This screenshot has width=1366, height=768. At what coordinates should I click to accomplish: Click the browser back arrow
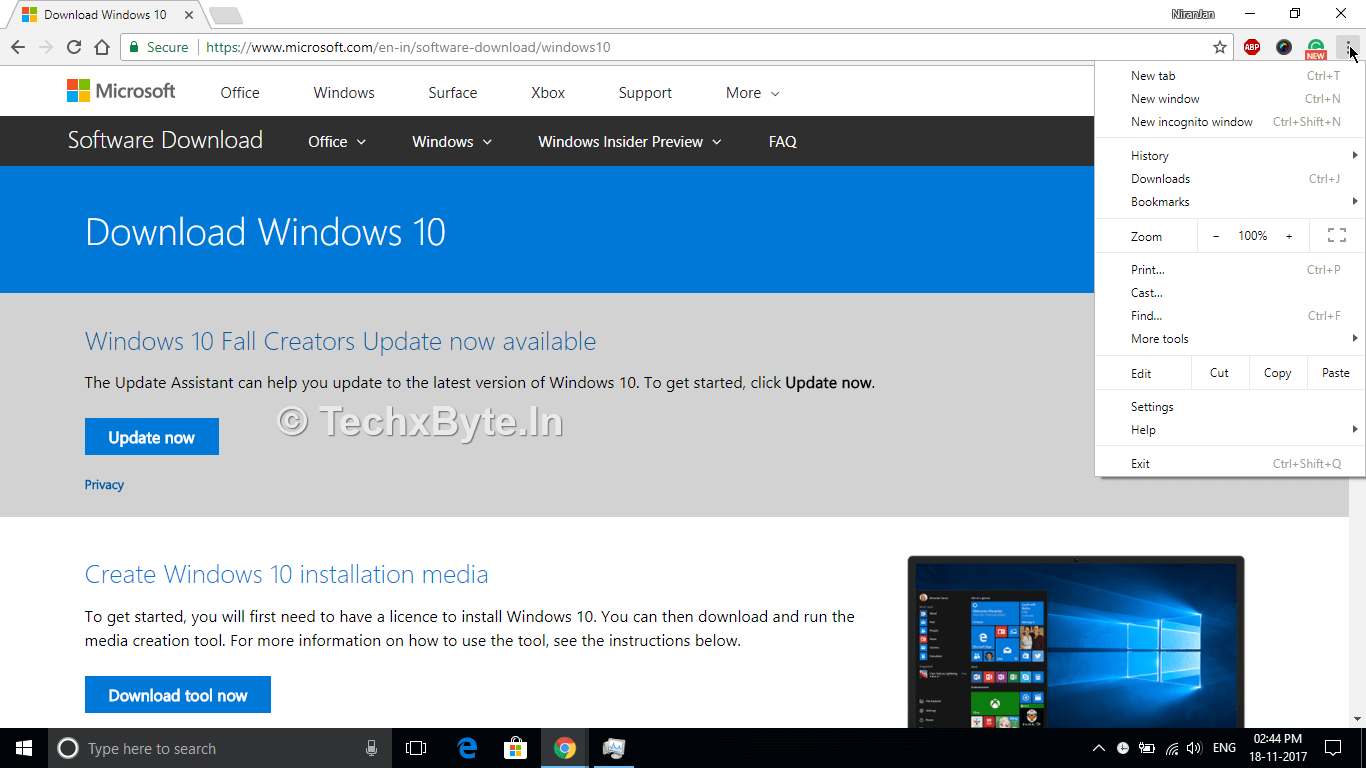pyautogui.click(x=17, y=47)
